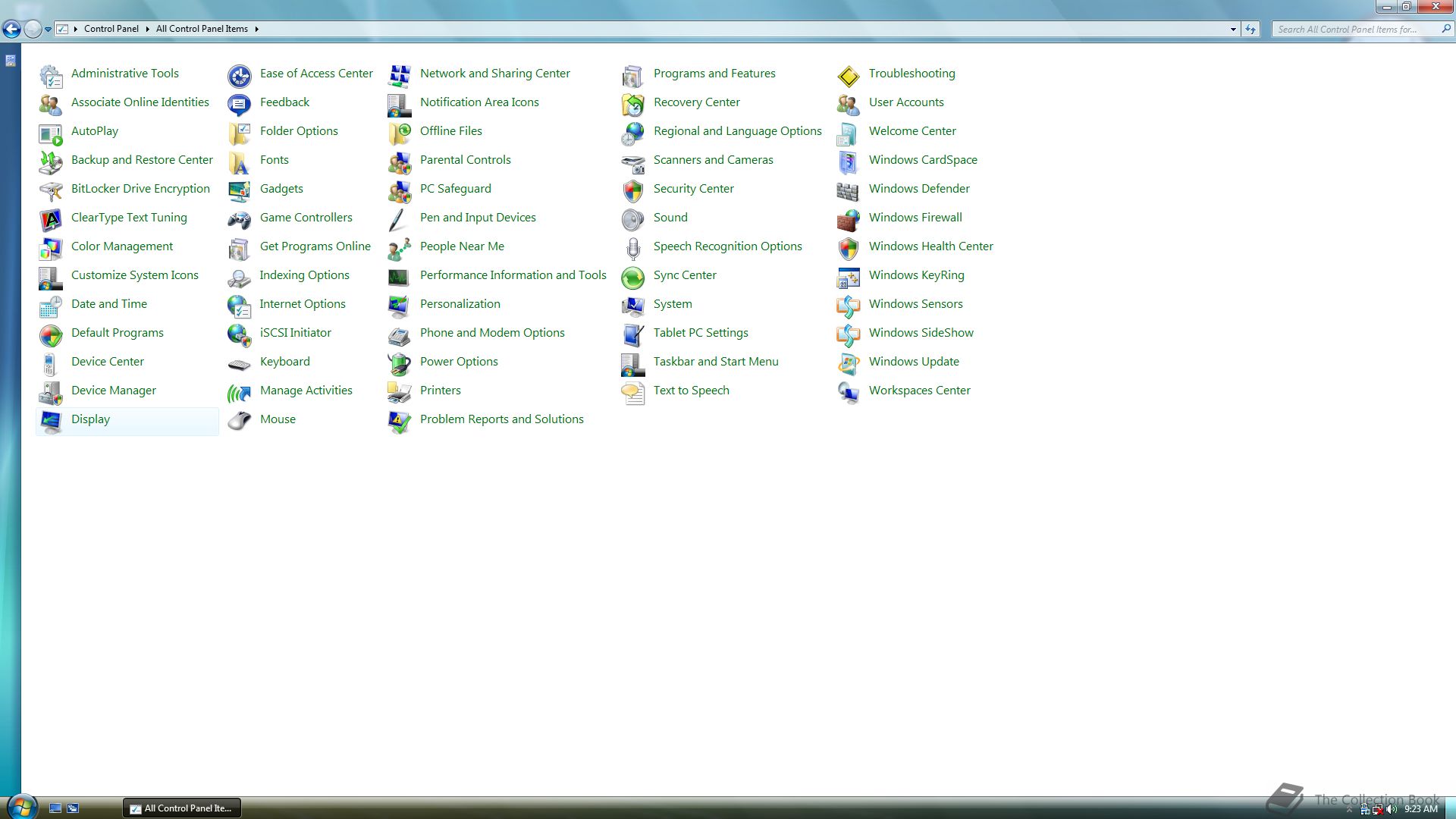Open the recent pages dropdown arrow
The height and width of the screenshot is (819, 1456).
click(48, 30)
